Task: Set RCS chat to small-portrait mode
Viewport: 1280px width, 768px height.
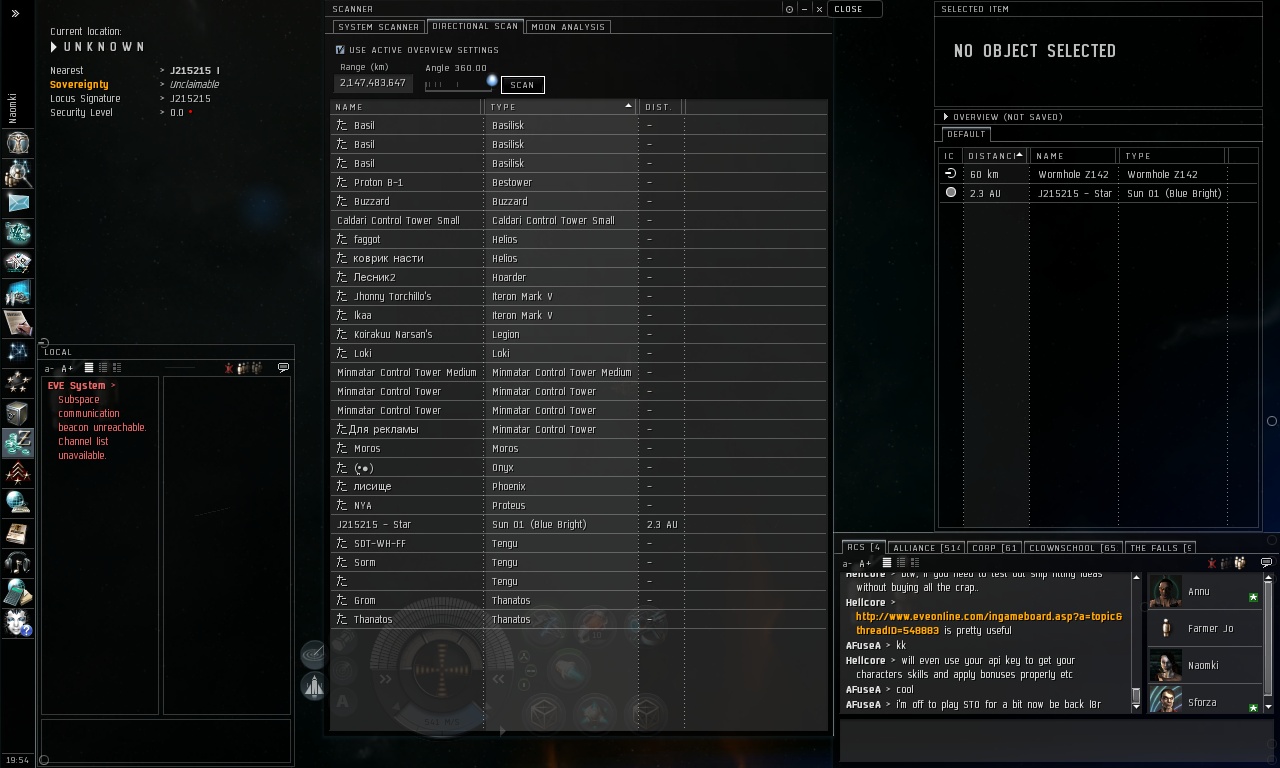Action: tap(901, 563)
